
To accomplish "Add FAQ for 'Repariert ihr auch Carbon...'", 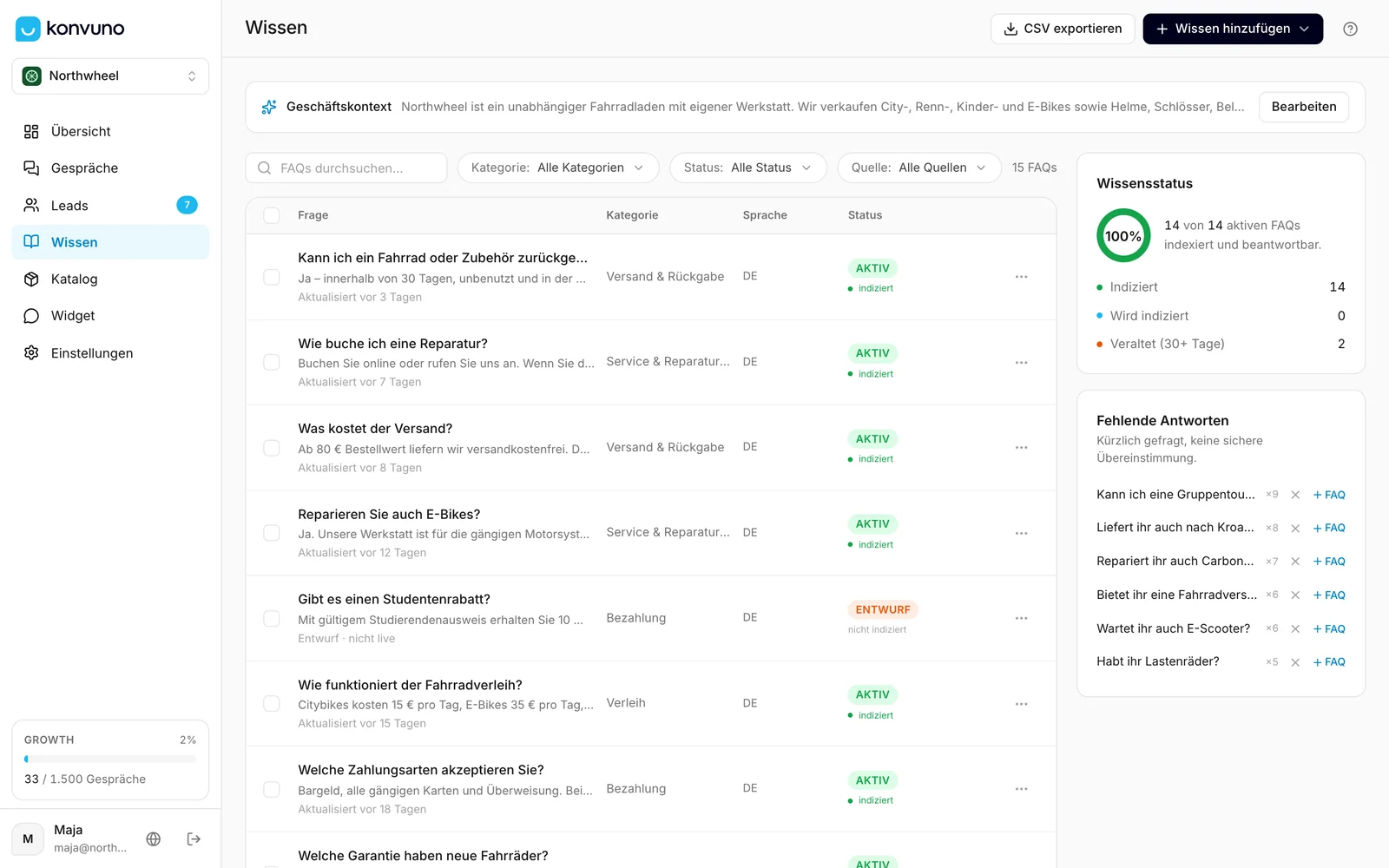I will [x=1329, y=562].
